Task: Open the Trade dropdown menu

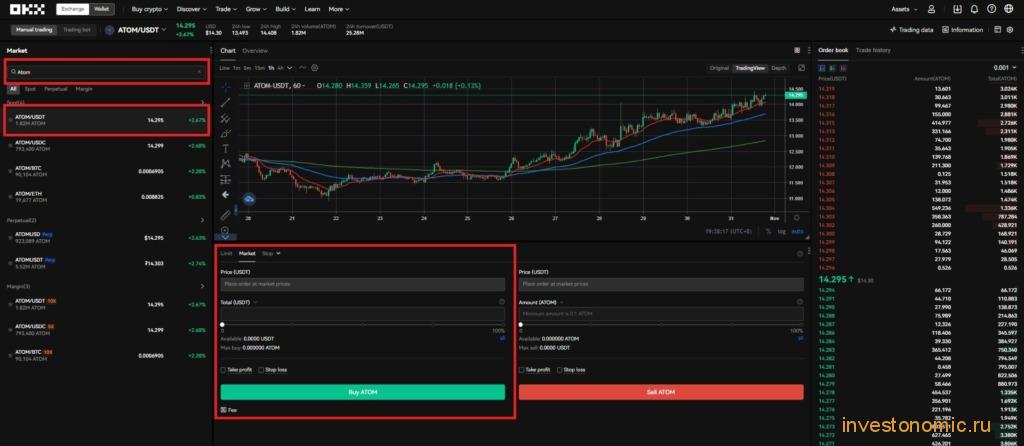Action: point(226,9)
